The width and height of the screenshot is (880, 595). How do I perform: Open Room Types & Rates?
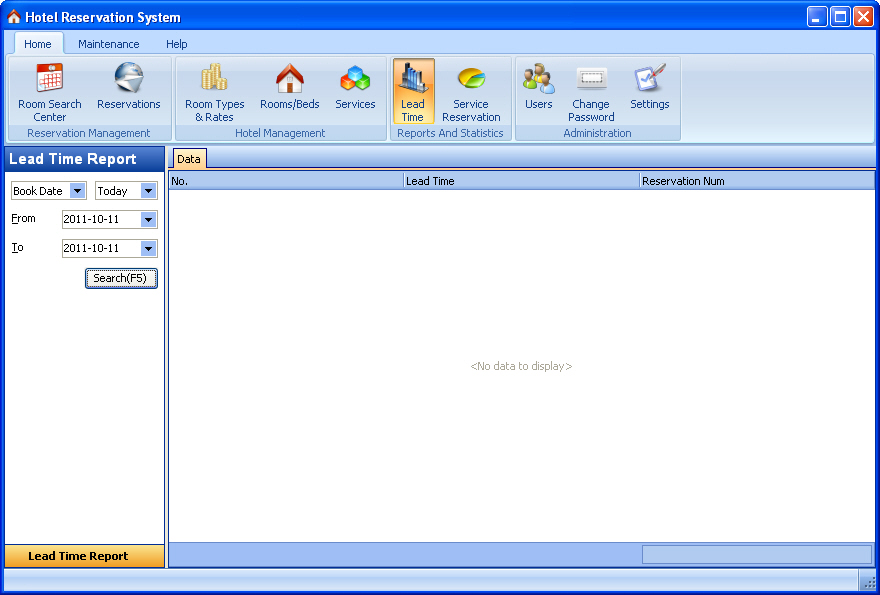[214, 91]
